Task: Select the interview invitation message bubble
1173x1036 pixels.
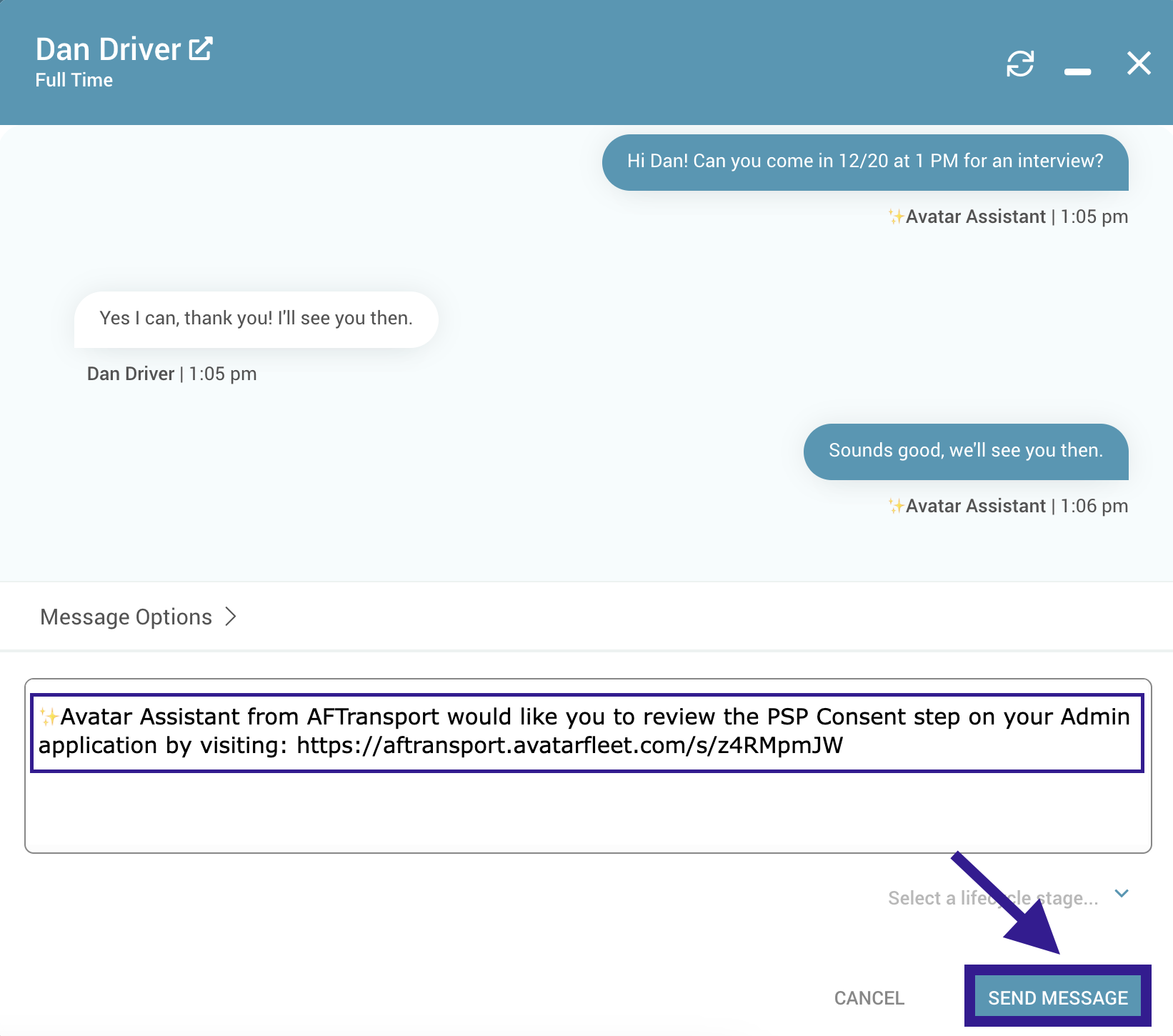Action: [x=864, y=162]
